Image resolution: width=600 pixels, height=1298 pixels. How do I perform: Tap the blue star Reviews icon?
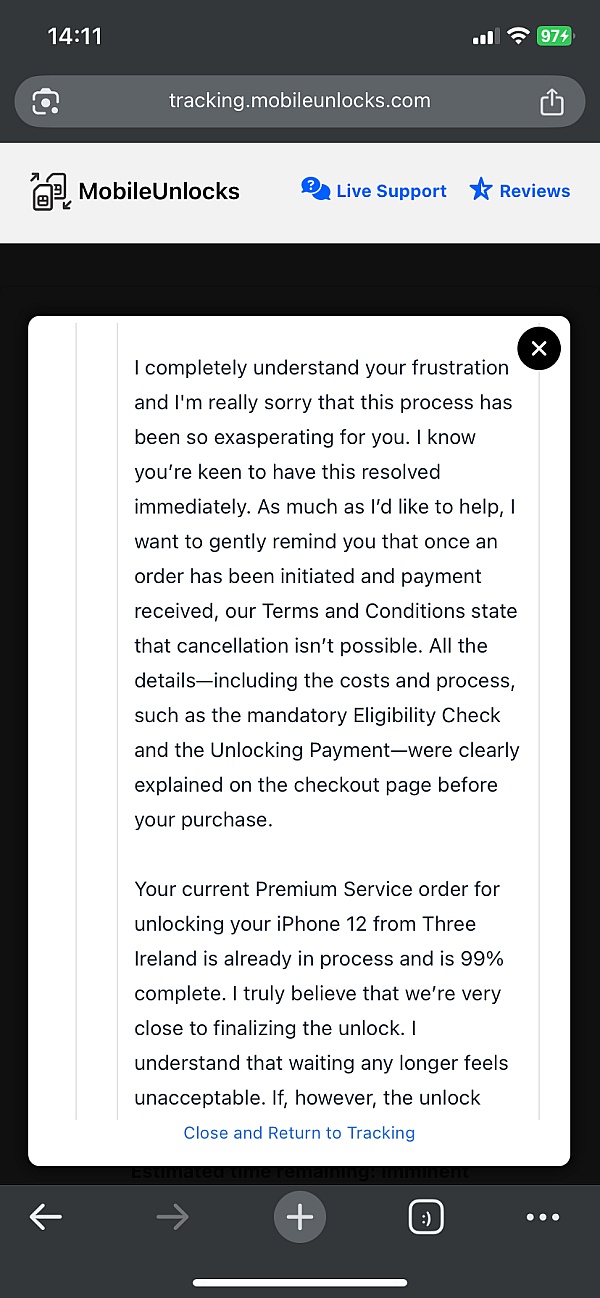pyautogui.click(x=481, y=189)
